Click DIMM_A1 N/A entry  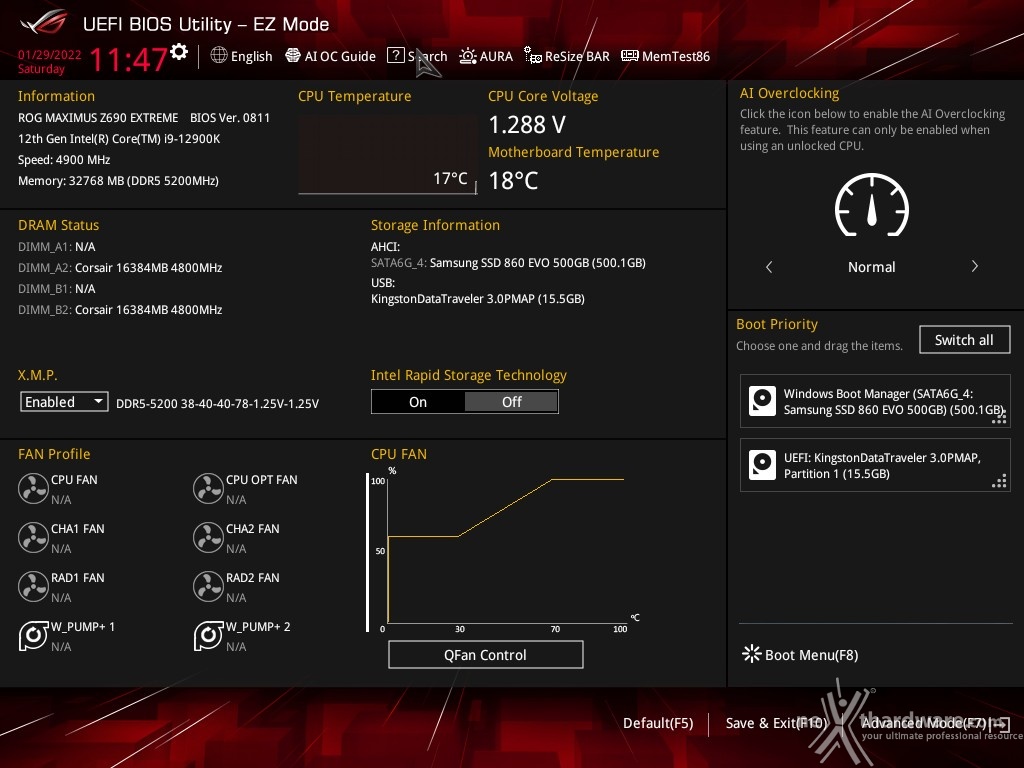(x=57, y=247)
